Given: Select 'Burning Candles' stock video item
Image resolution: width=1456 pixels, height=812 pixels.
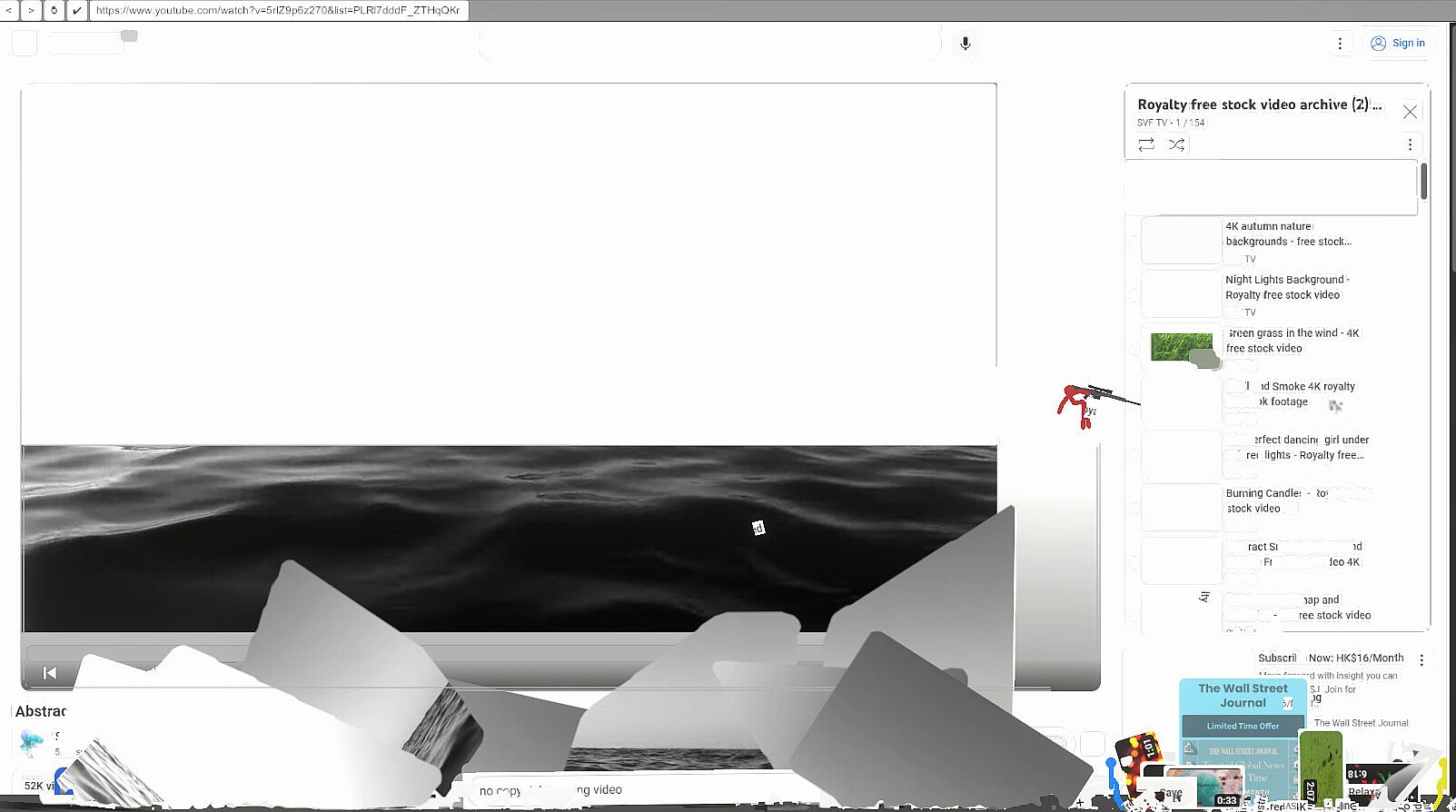Looking at the screenshot, I should click(1276, 500).
